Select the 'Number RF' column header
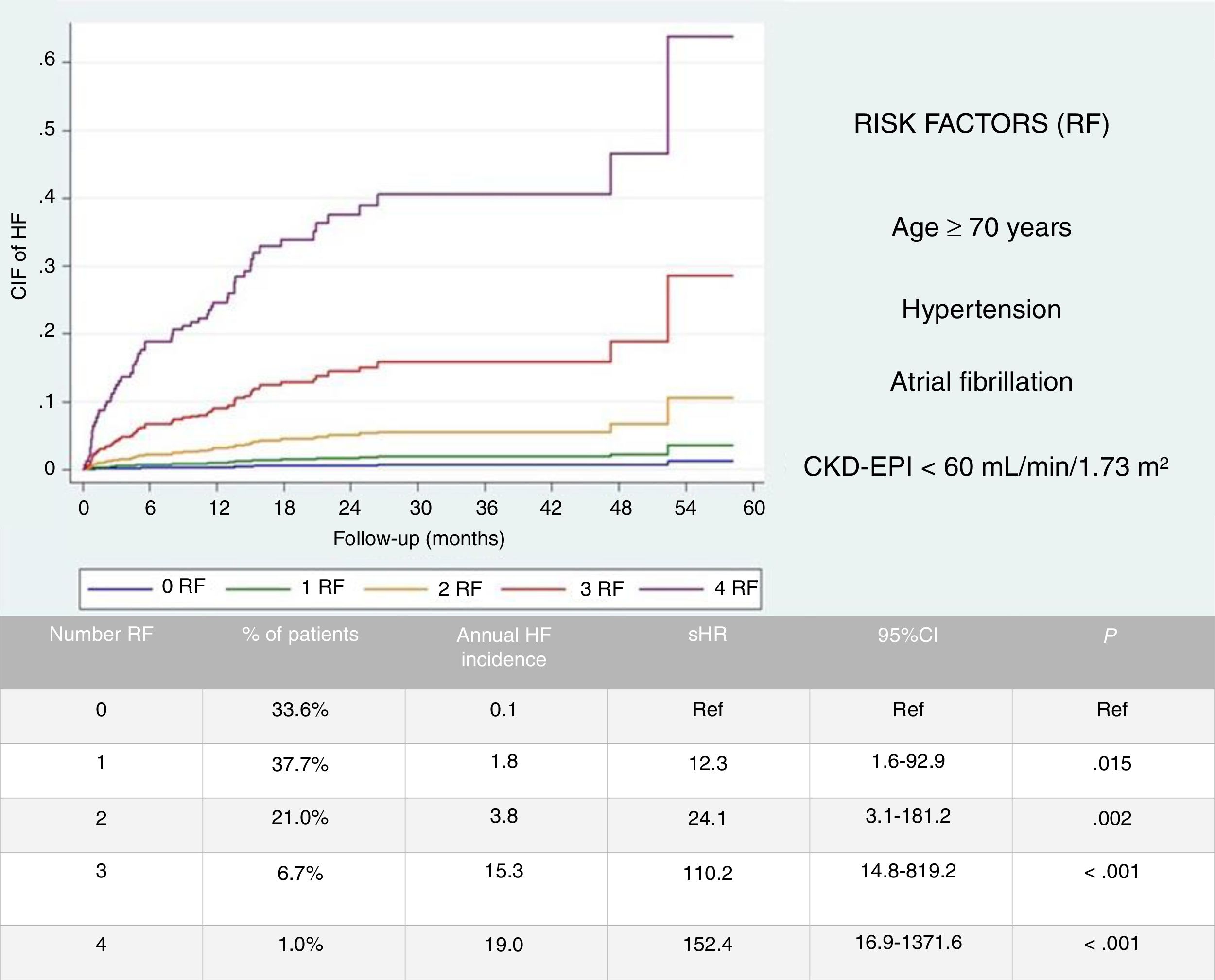The height and width of the screenshot is (980, 1215). click(x=101, y=635)
